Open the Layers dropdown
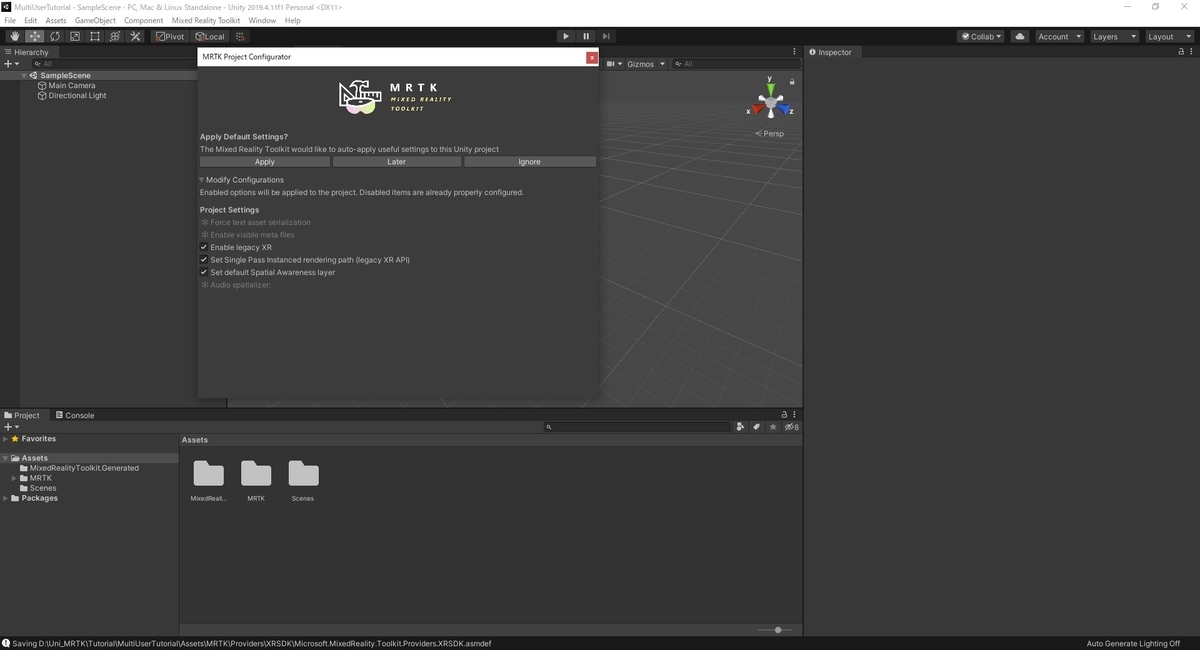 [1114, 36]
